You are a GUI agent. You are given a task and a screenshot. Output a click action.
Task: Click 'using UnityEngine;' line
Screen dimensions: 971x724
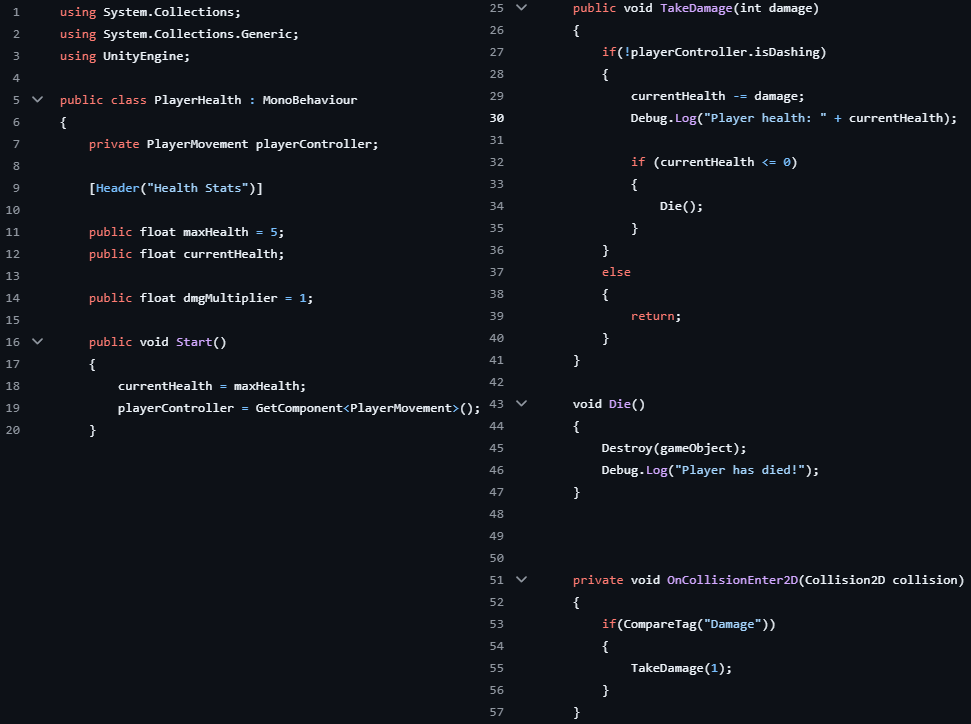tap(124, 56)
